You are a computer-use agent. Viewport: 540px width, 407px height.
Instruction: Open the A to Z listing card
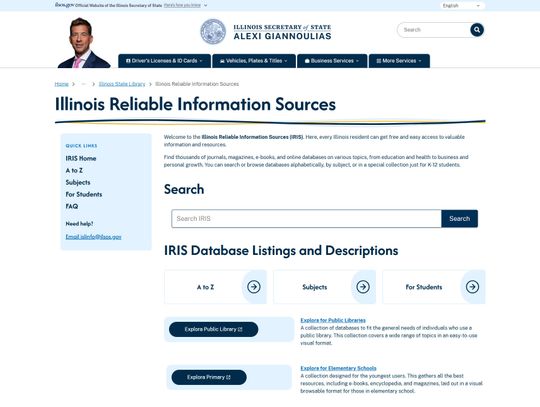[216, 287]
